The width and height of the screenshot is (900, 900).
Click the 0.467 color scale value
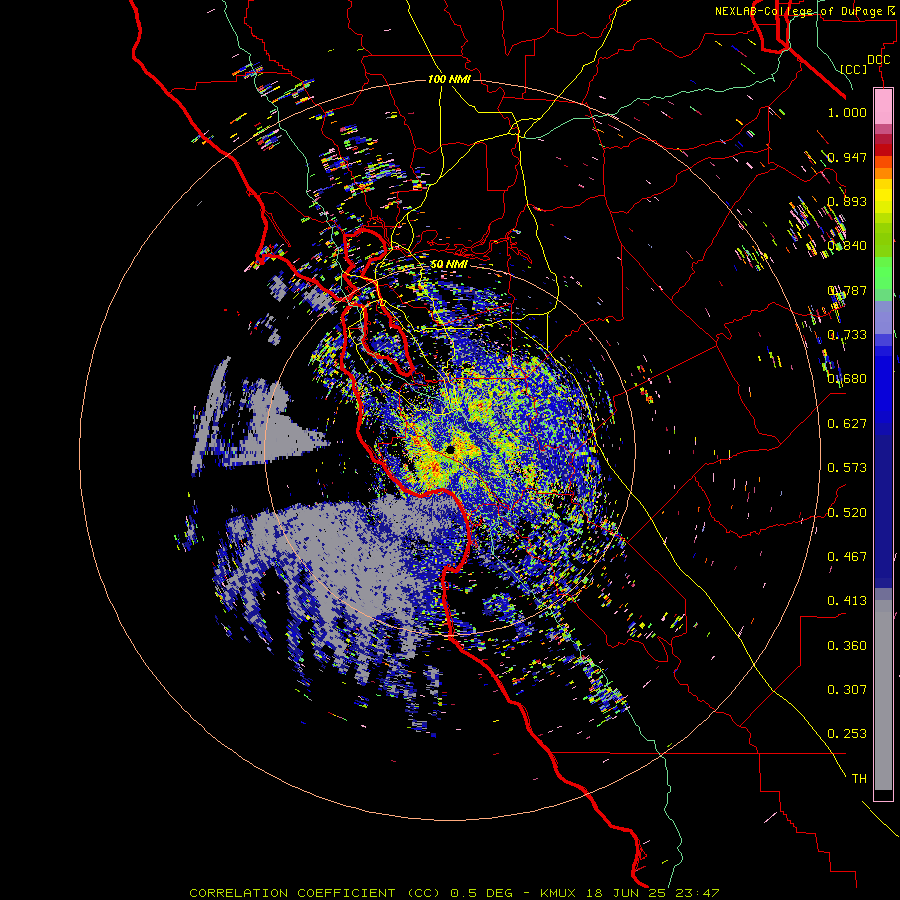point(847,556)
